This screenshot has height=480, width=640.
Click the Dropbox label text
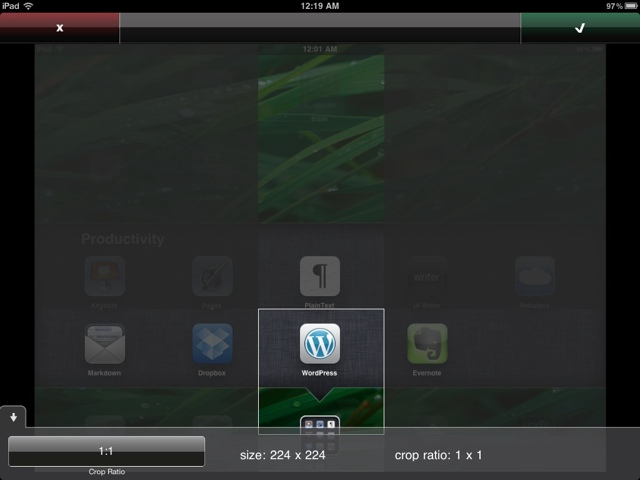(x=211, y=373)
